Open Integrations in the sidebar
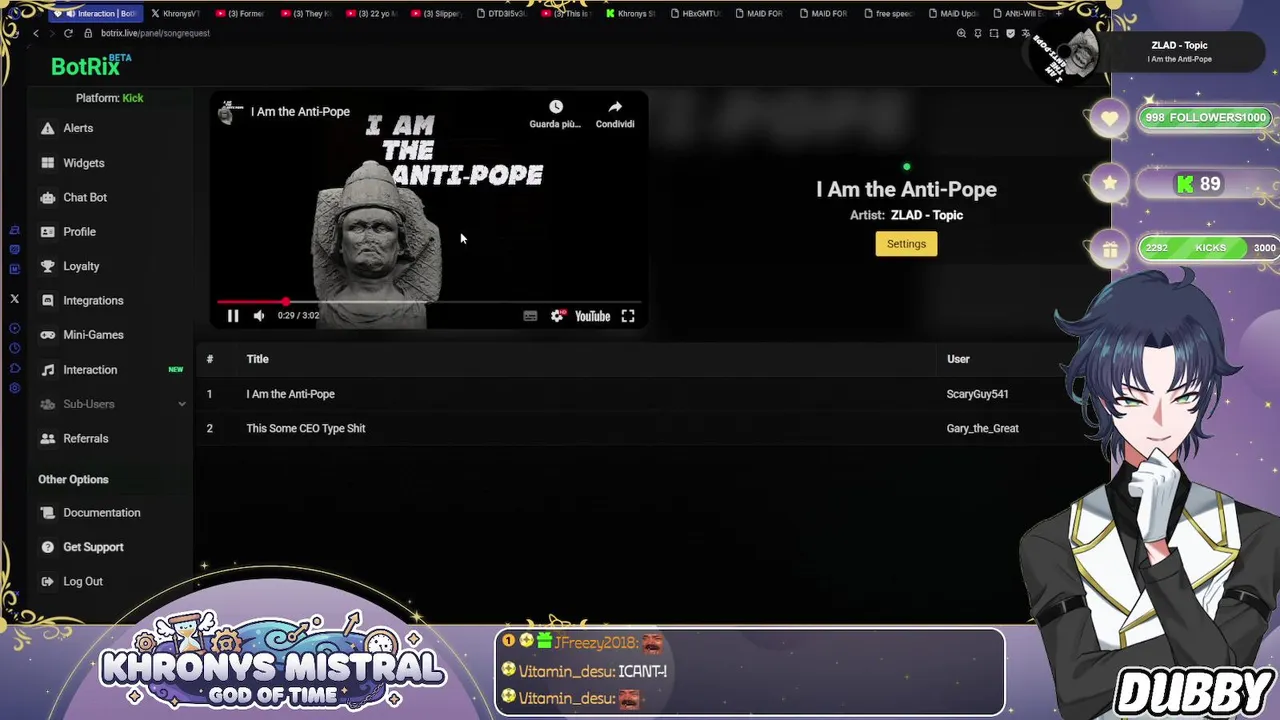1280x720 pixels. coord(93,300)
